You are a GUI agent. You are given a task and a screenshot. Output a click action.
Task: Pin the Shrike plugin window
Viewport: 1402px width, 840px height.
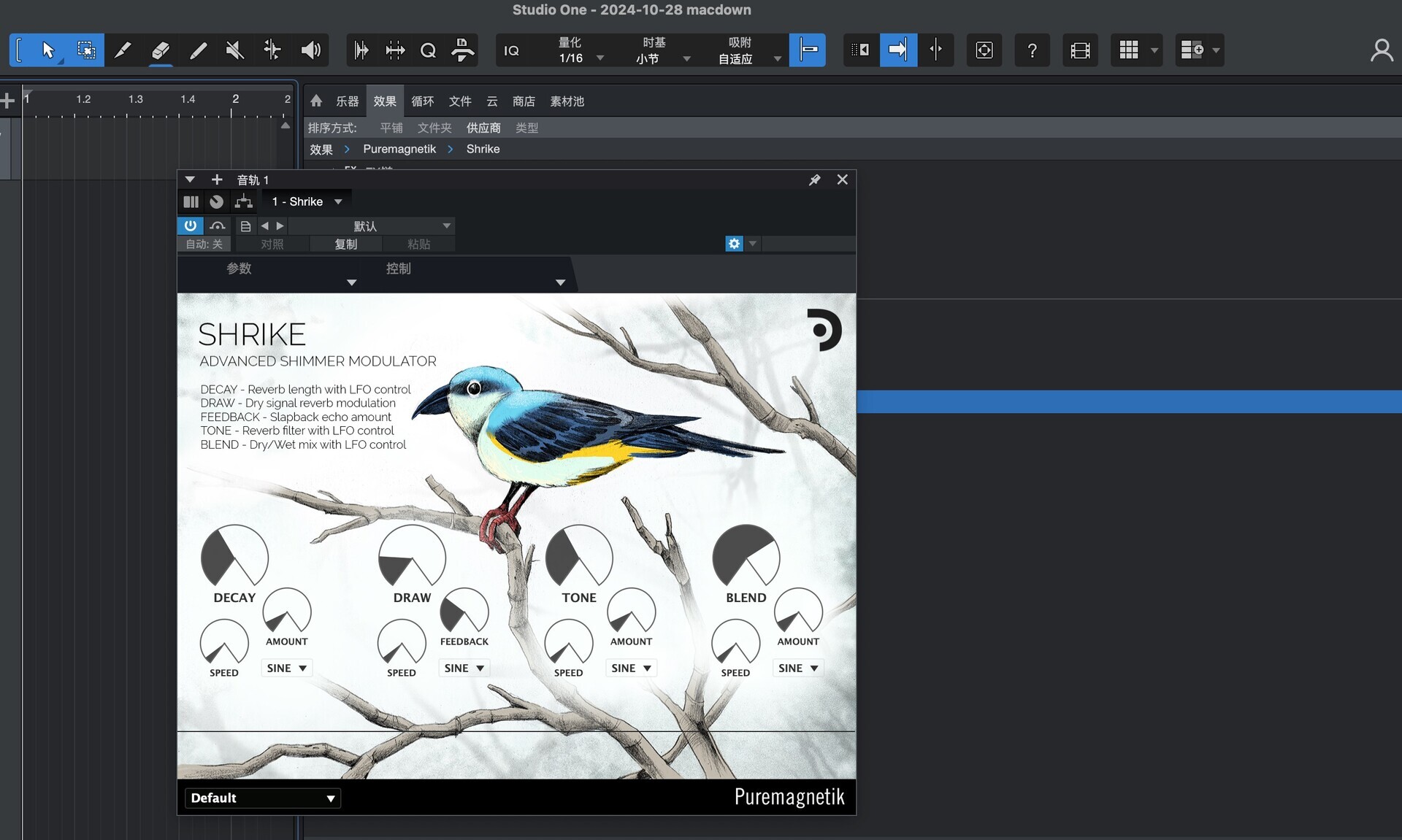click(815, 180)
